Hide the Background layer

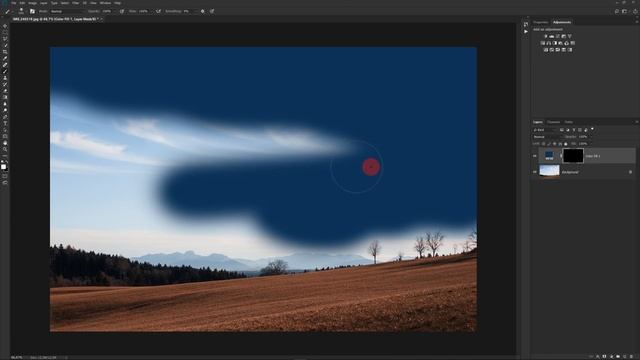pyautogui.click(x=534, y=172)
